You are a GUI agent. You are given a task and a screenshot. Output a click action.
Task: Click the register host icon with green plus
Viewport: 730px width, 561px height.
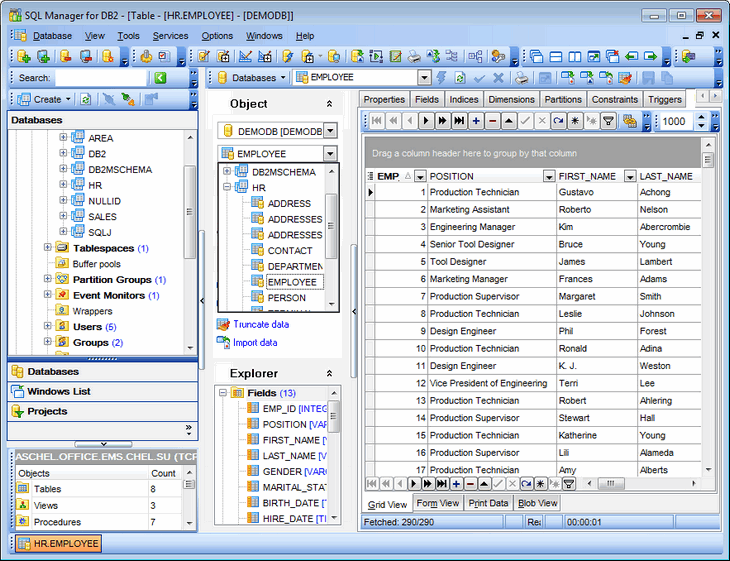(43, 56)
